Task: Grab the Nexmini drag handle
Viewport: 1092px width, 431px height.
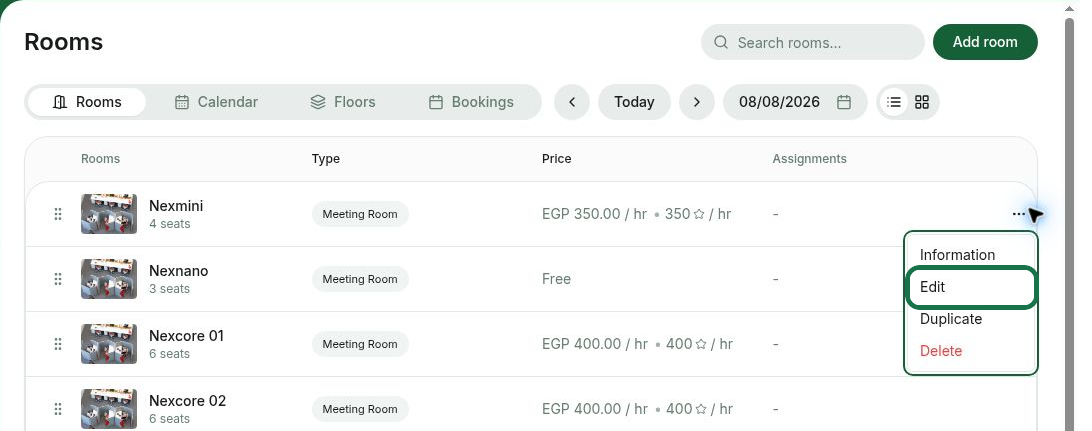Action: pyautogui.click(x=58, y=214)
